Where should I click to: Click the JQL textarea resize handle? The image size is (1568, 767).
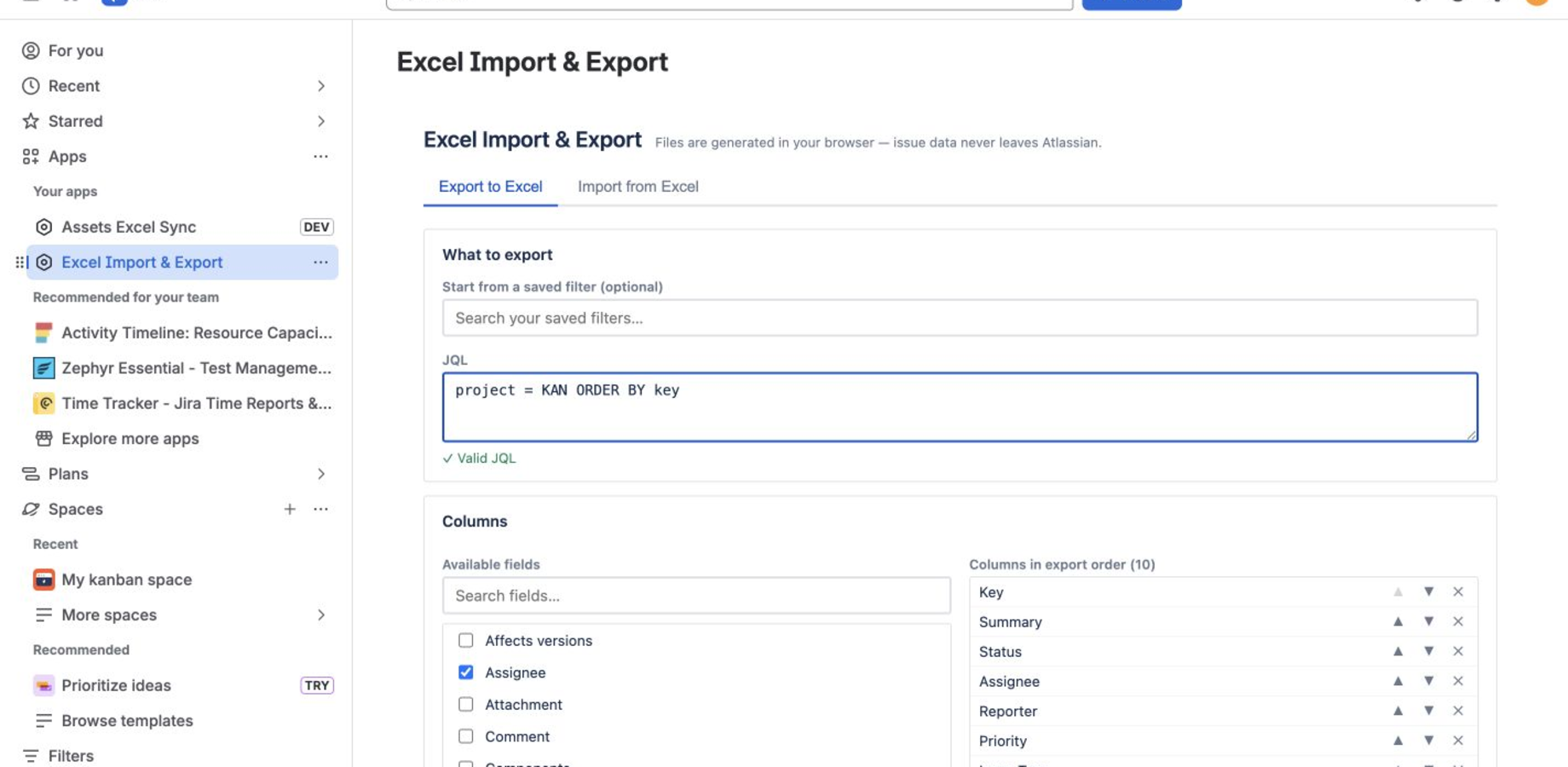[x=1471, y=435]
